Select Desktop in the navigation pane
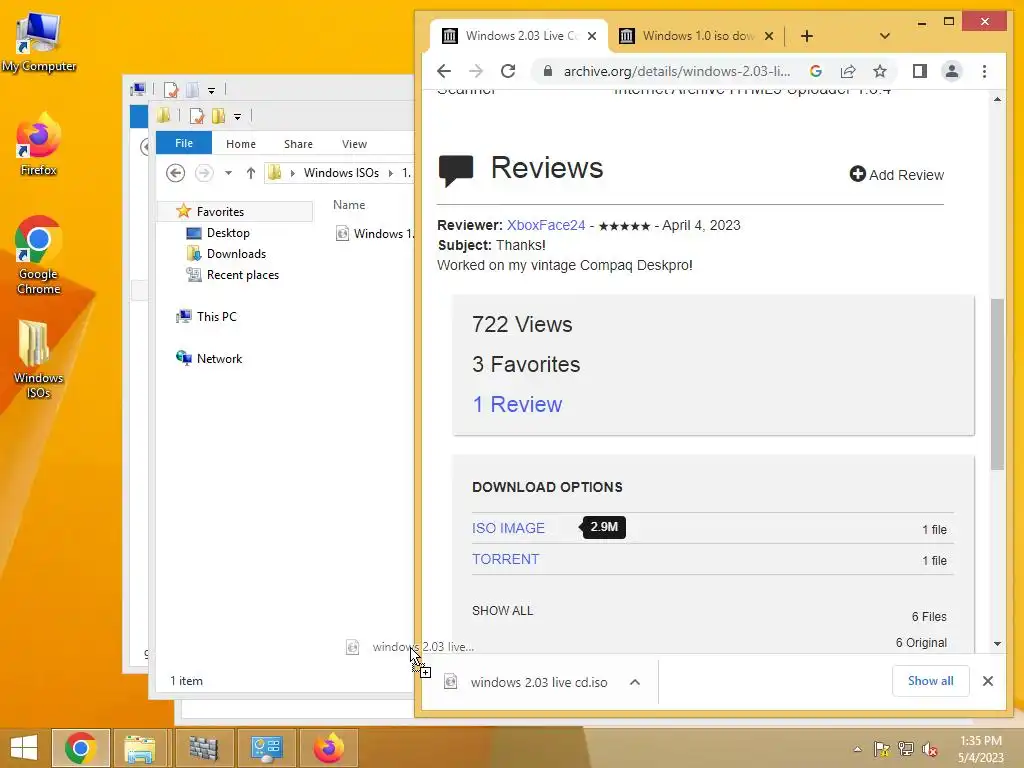This screenshot has width=1024, height=768. tap(227, 232)
